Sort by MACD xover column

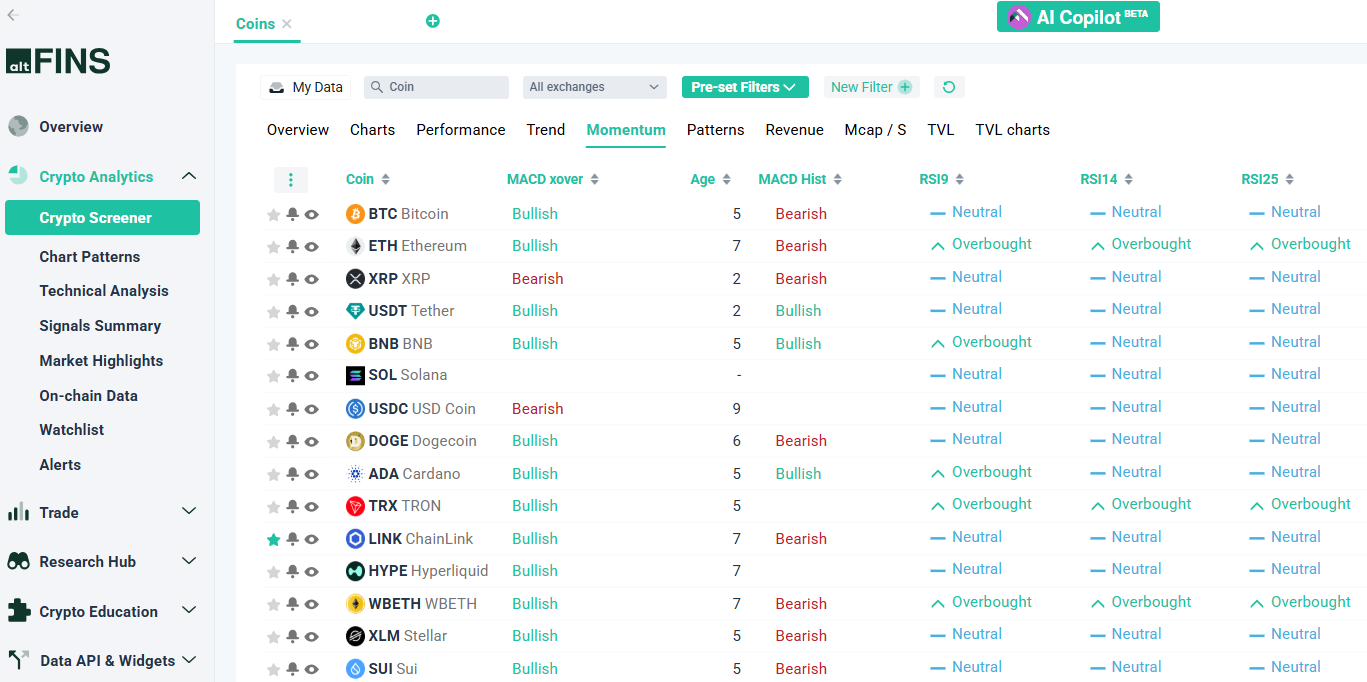point(553,179)
